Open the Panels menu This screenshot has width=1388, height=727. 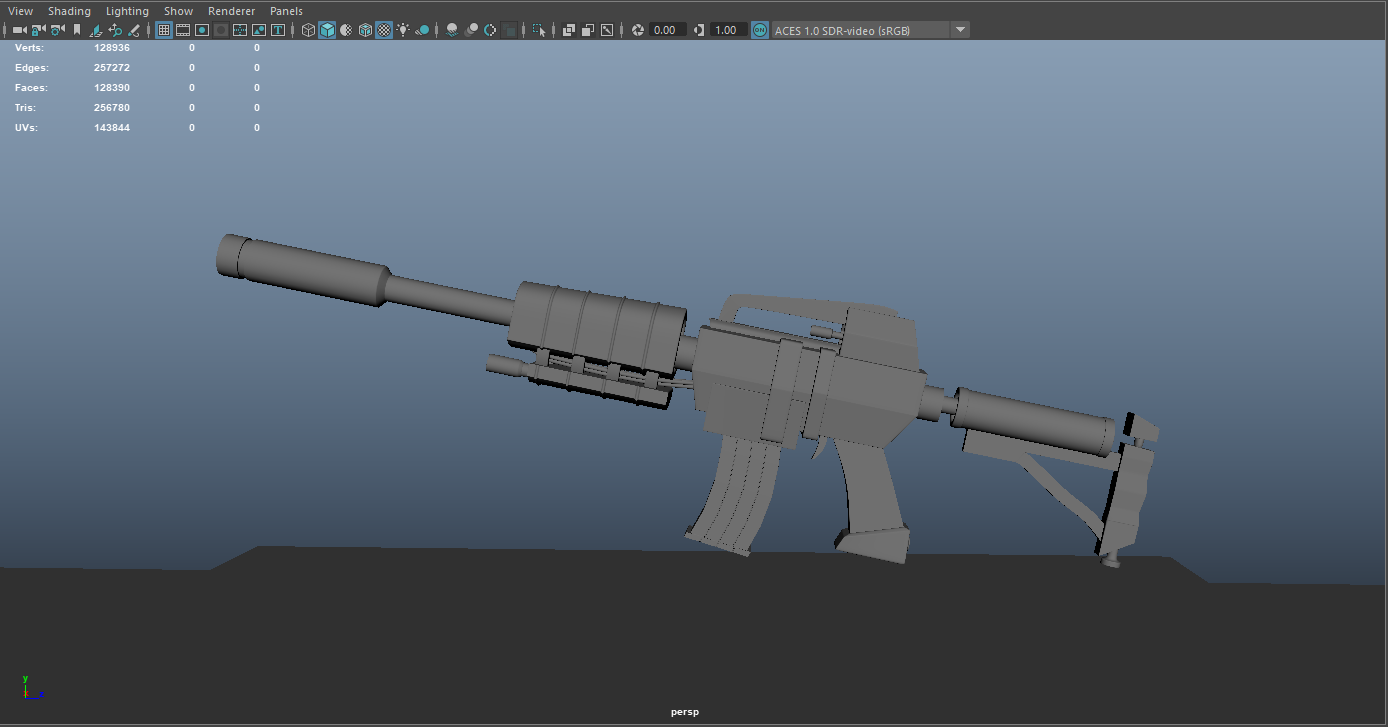[286, 11]
